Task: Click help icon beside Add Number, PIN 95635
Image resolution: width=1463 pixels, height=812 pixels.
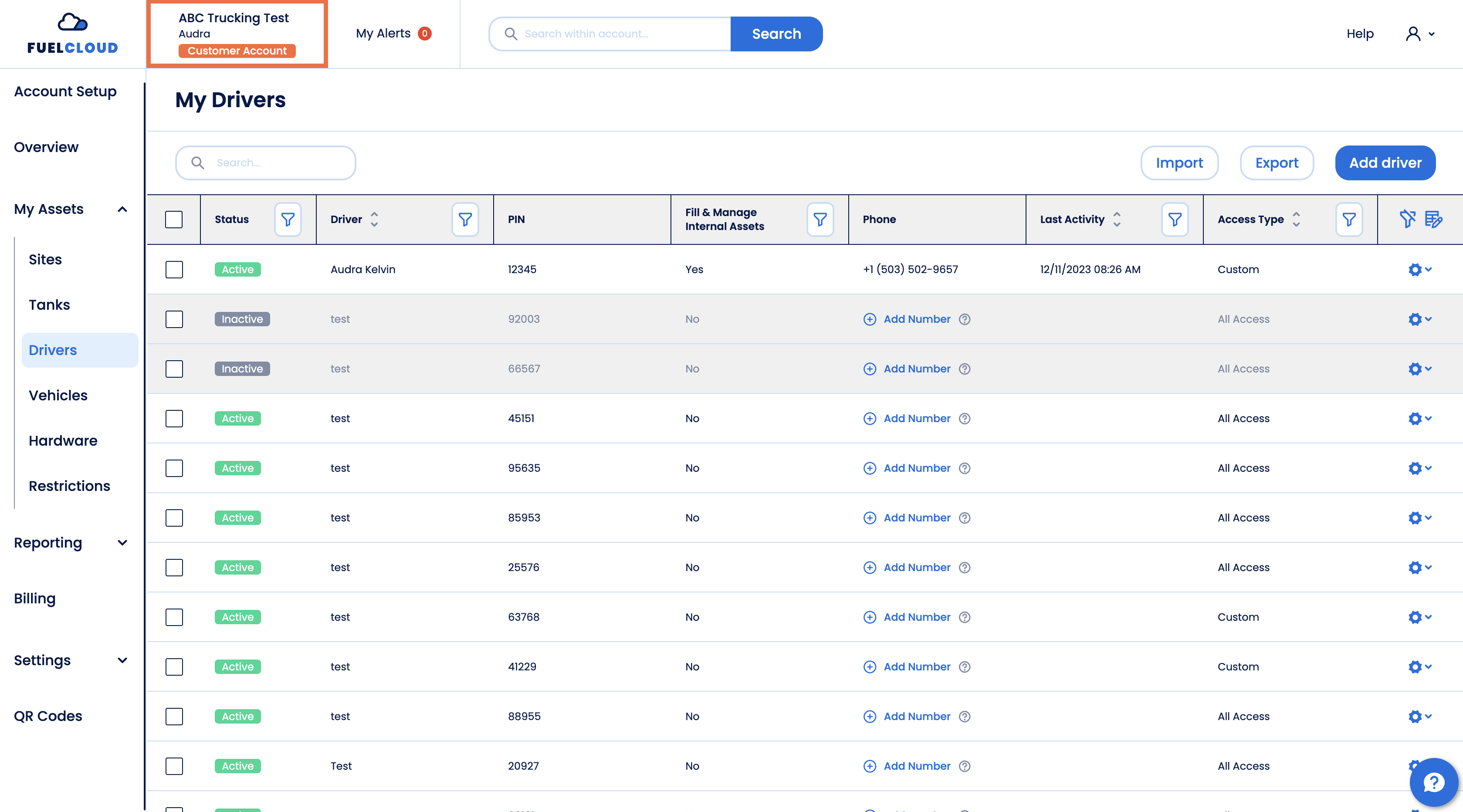Action: coord(964,468)
